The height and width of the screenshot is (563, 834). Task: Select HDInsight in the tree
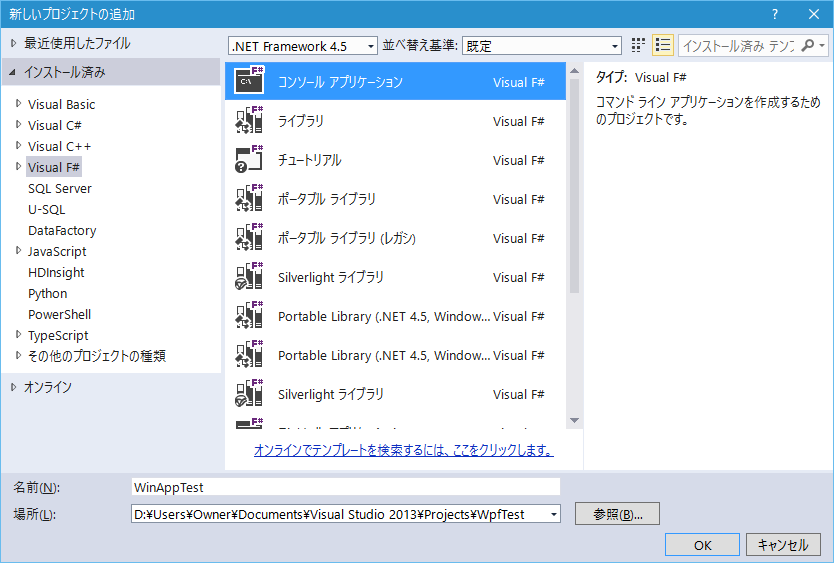(x=56, y=272)
